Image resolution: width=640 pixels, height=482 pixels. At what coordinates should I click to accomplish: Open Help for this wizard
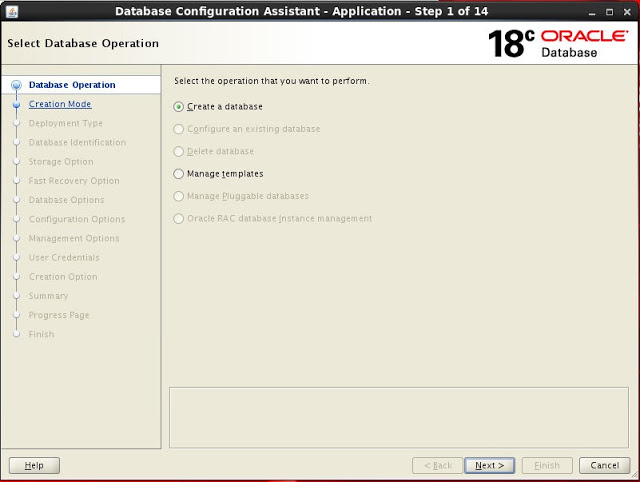34,465
